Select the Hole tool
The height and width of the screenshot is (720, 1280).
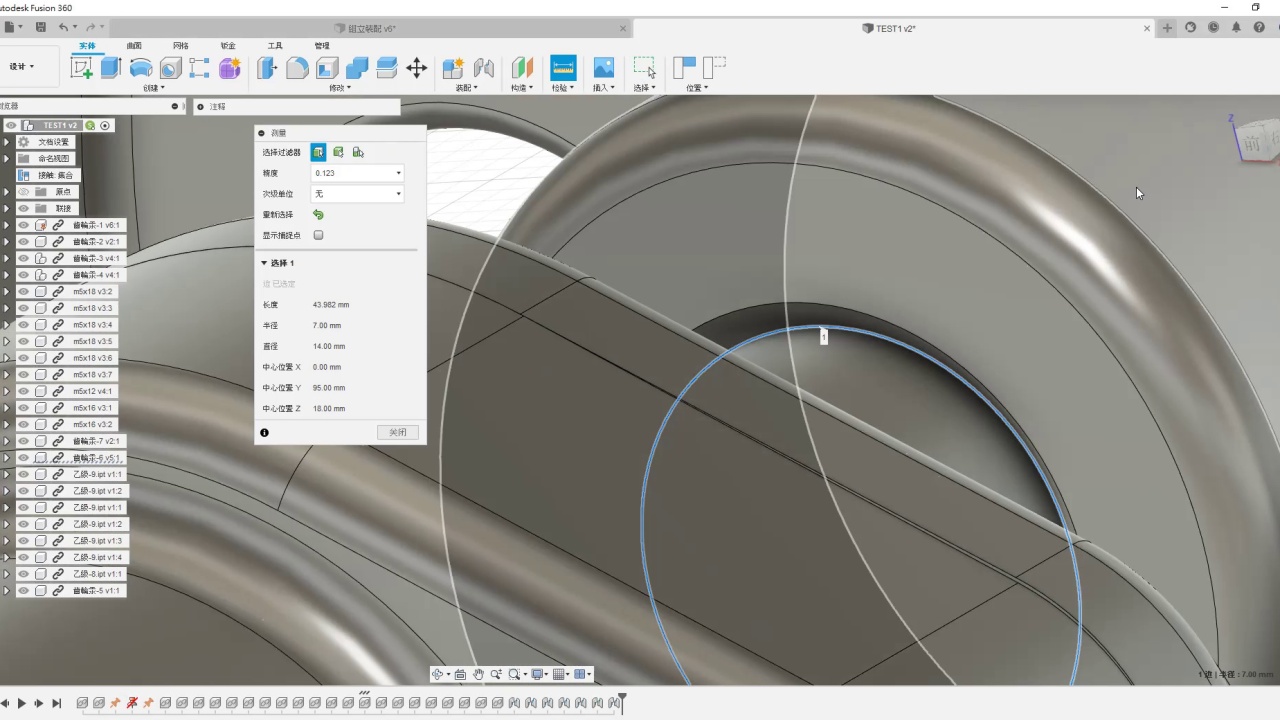pyautogui.click(x=170, y=68)
